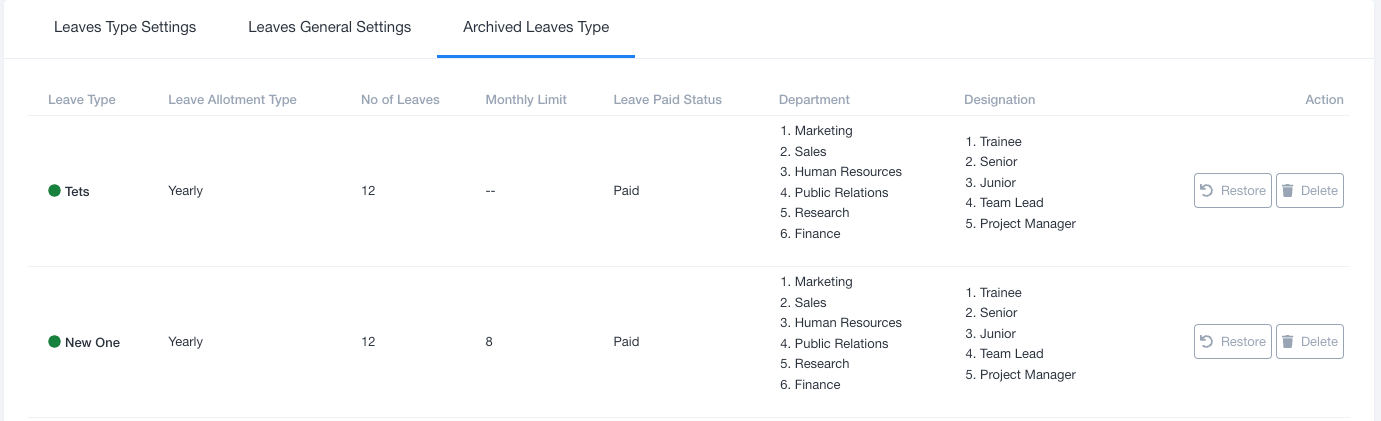Click the Leave Allotment Type column header
This screenshot has width=1381, height=421.
232,100
